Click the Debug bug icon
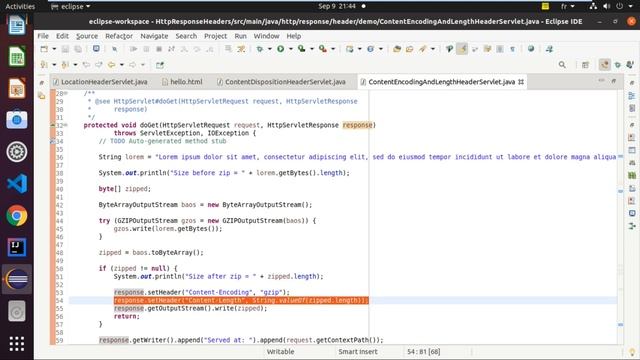 260,49
